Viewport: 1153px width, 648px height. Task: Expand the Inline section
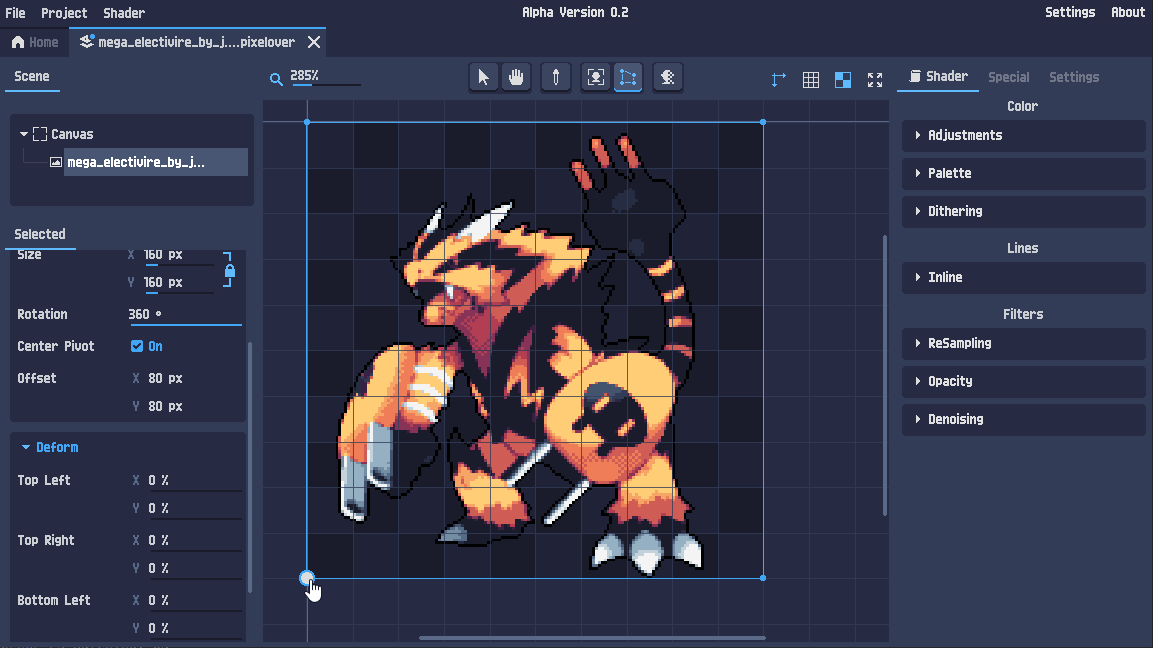click(x=1024, y=277)
